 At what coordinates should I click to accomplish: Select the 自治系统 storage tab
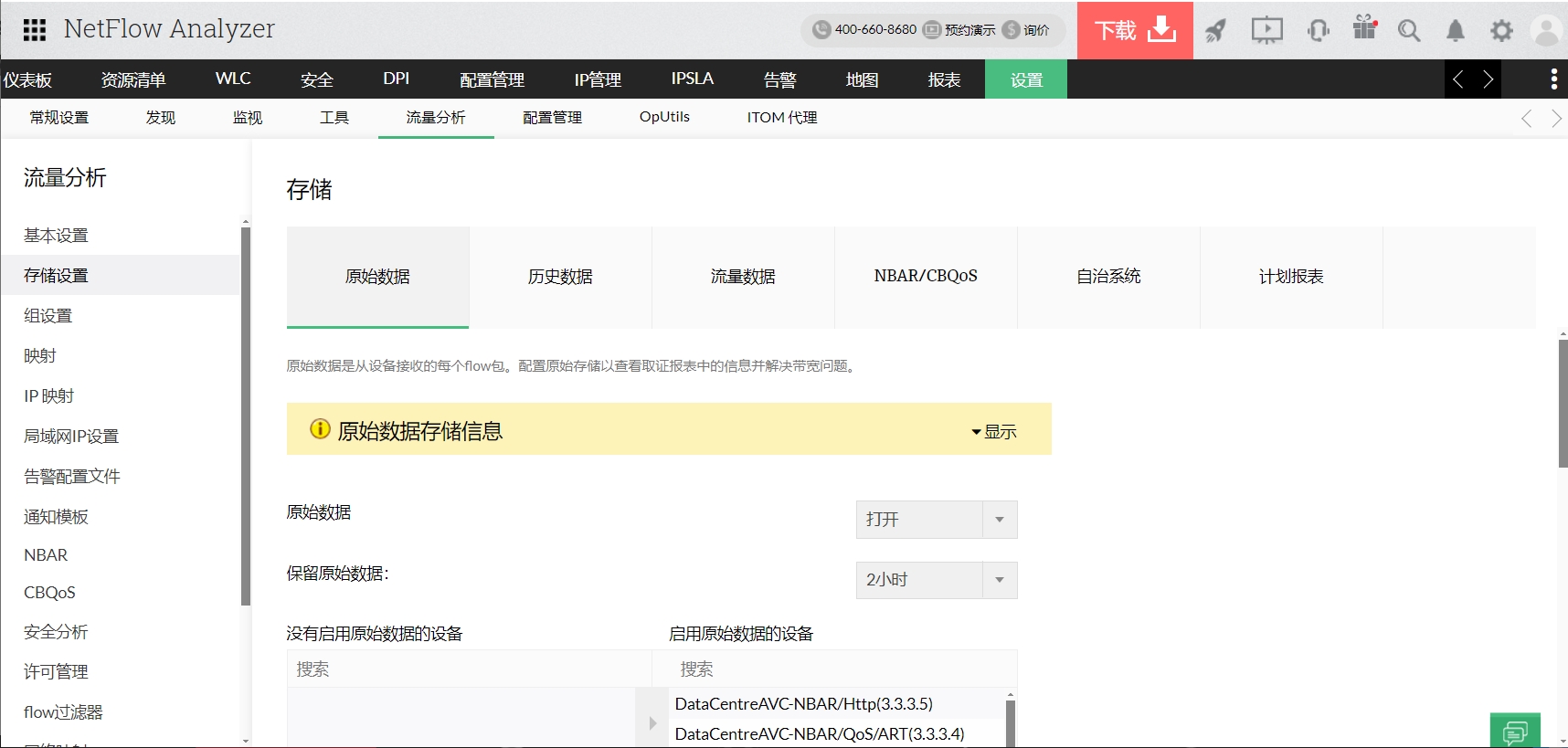(x=1108, y=277)
